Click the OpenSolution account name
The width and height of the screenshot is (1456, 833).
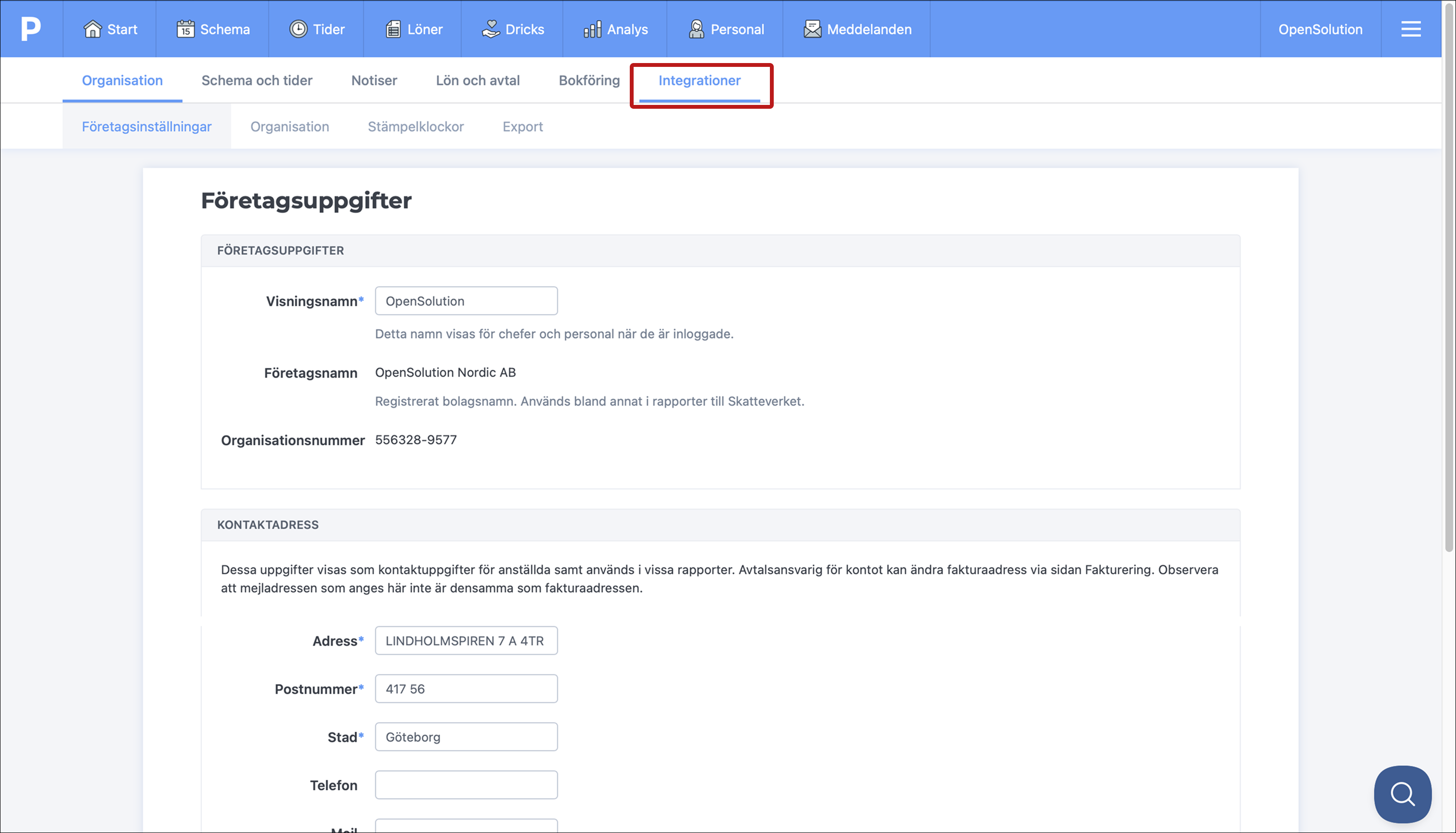coord(1320,29)
